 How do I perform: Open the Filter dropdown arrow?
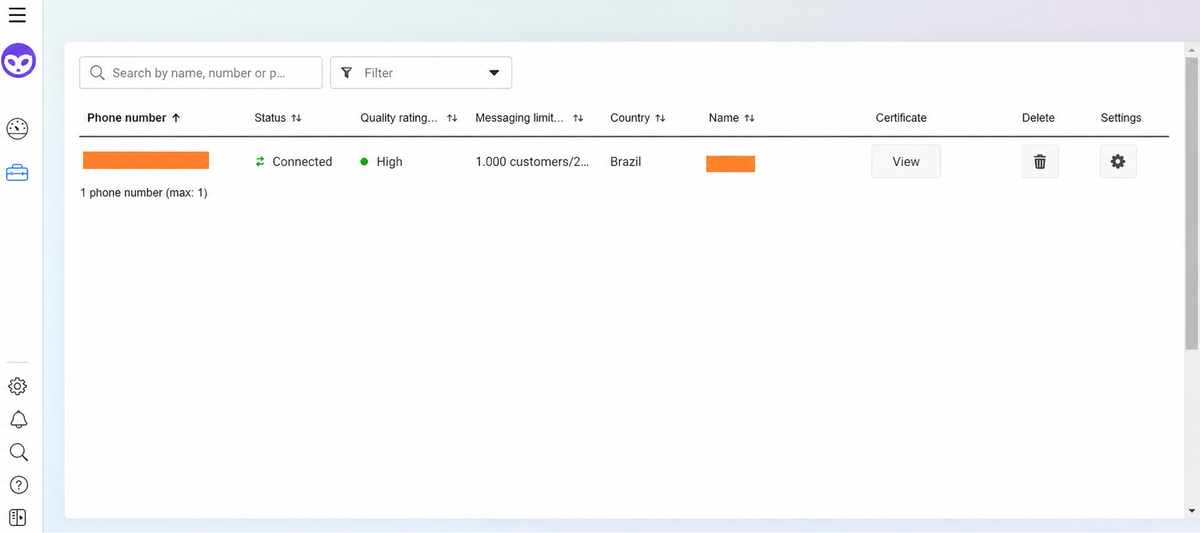point(494,73)
